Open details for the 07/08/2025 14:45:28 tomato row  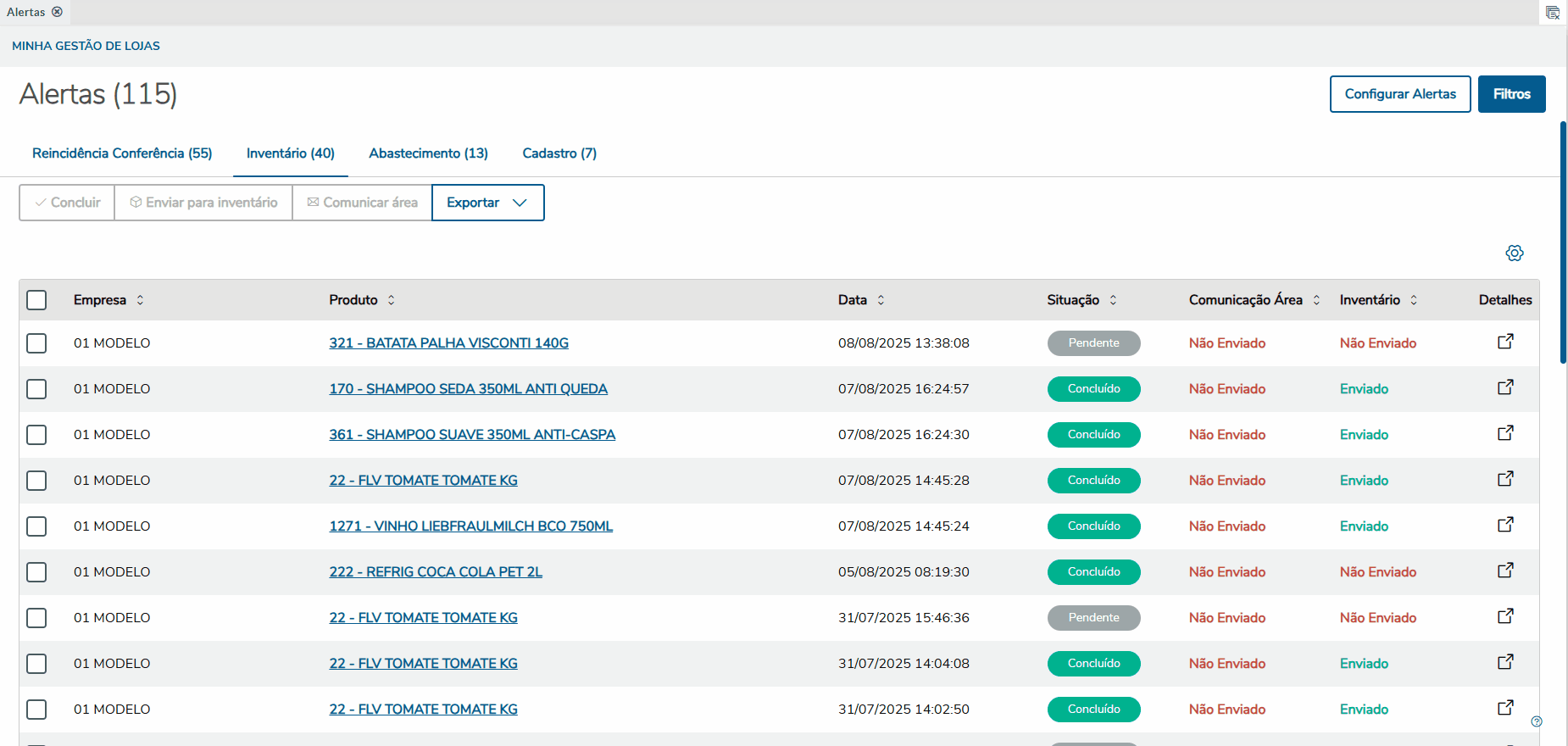coord(1505,479)
